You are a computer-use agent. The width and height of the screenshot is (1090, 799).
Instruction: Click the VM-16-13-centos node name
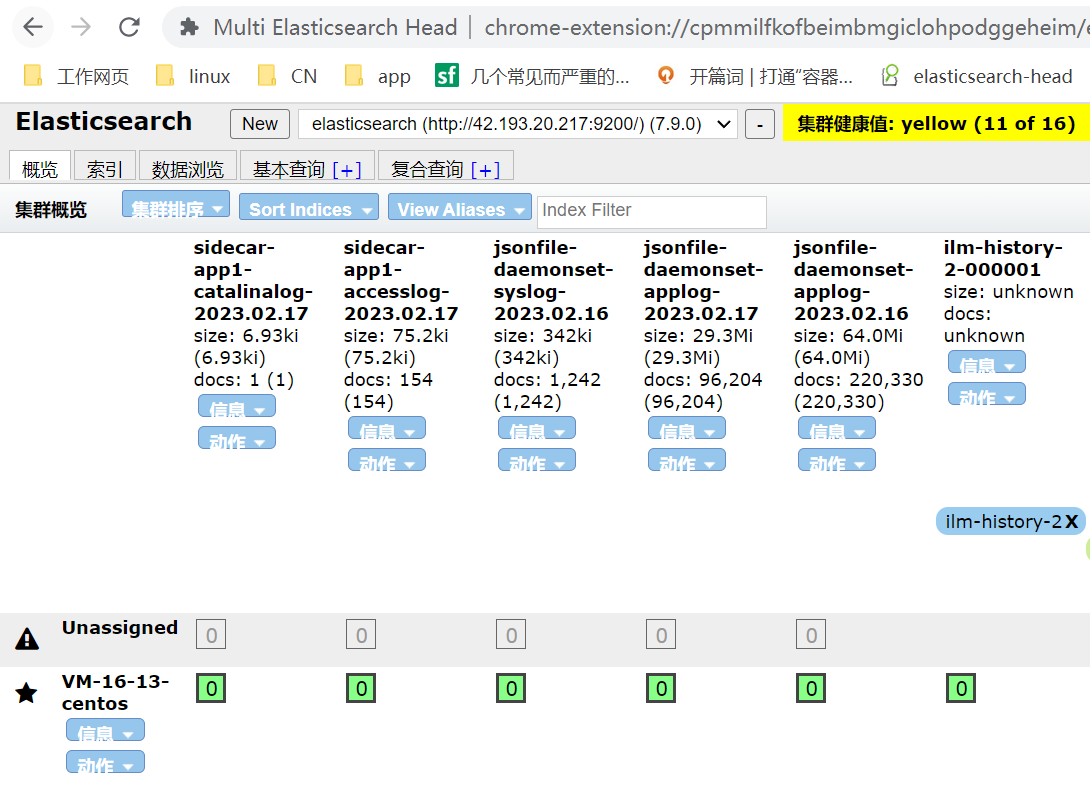tap(115, 692)
